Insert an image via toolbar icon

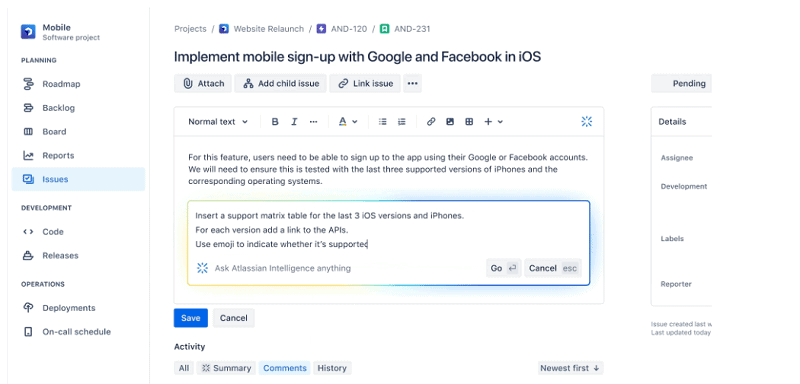pos(450,122)
